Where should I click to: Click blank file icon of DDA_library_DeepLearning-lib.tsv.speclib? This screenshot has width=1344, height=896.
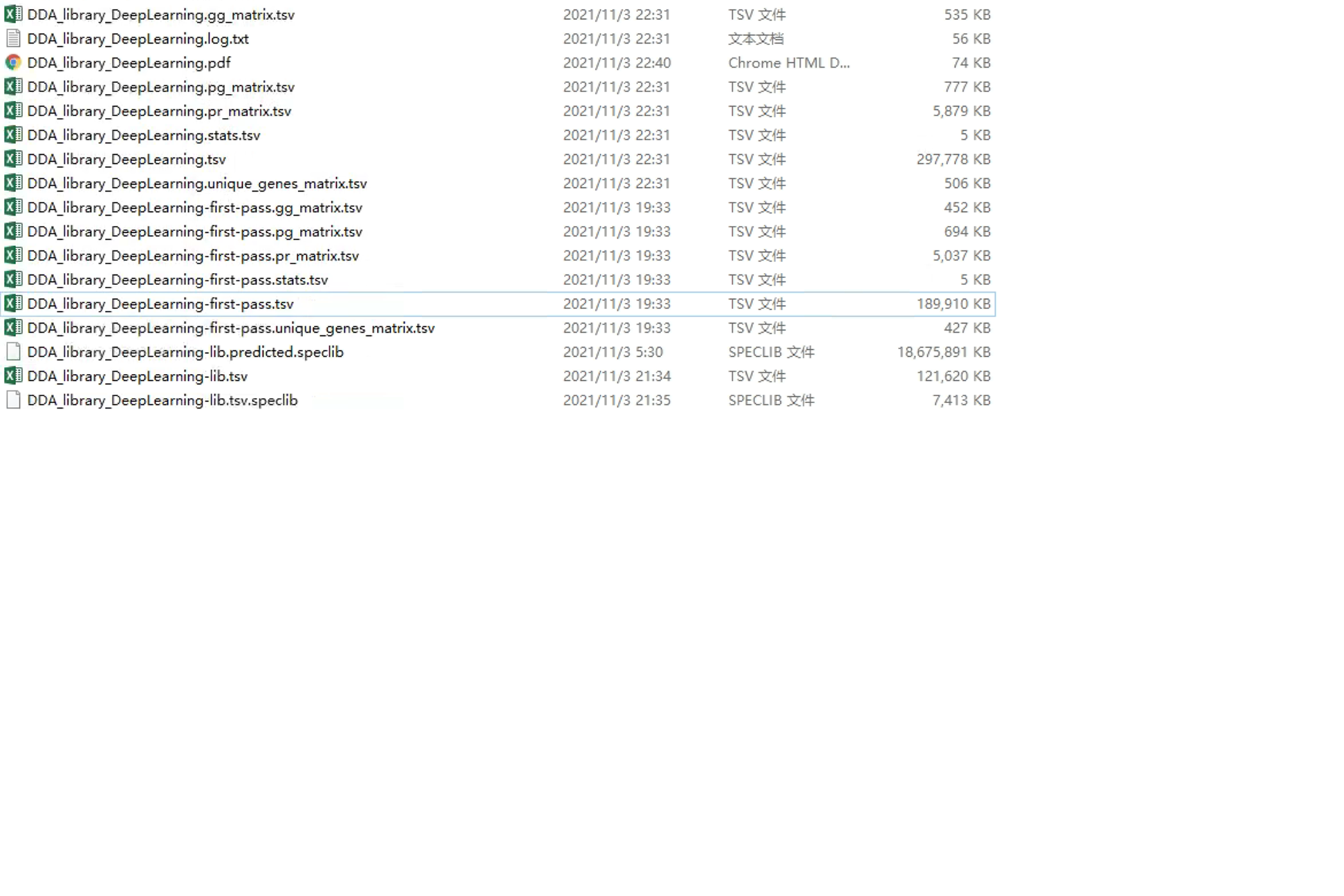[13, 400]
